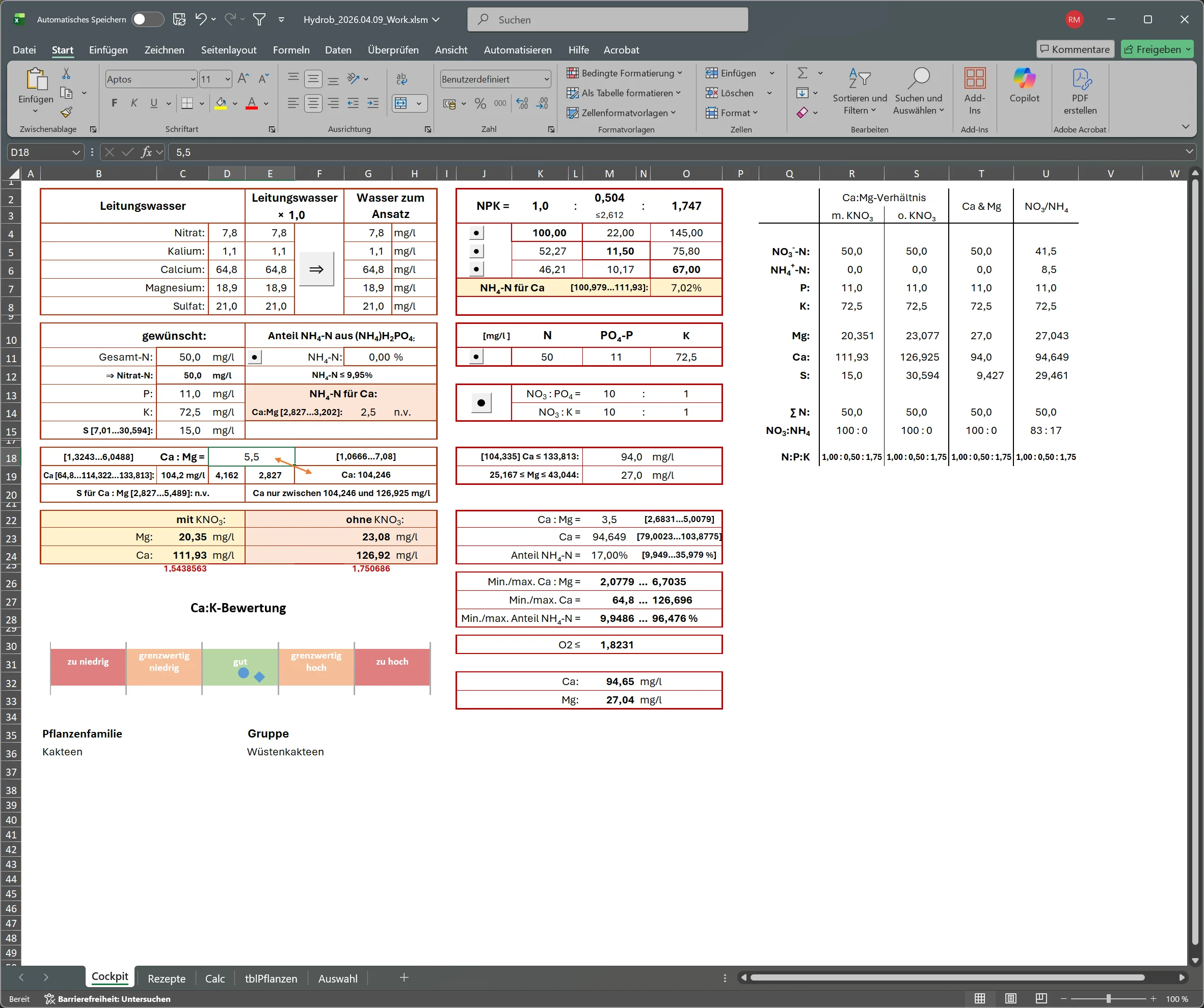Click the zoom slider in status bar

click(1108, 999)
